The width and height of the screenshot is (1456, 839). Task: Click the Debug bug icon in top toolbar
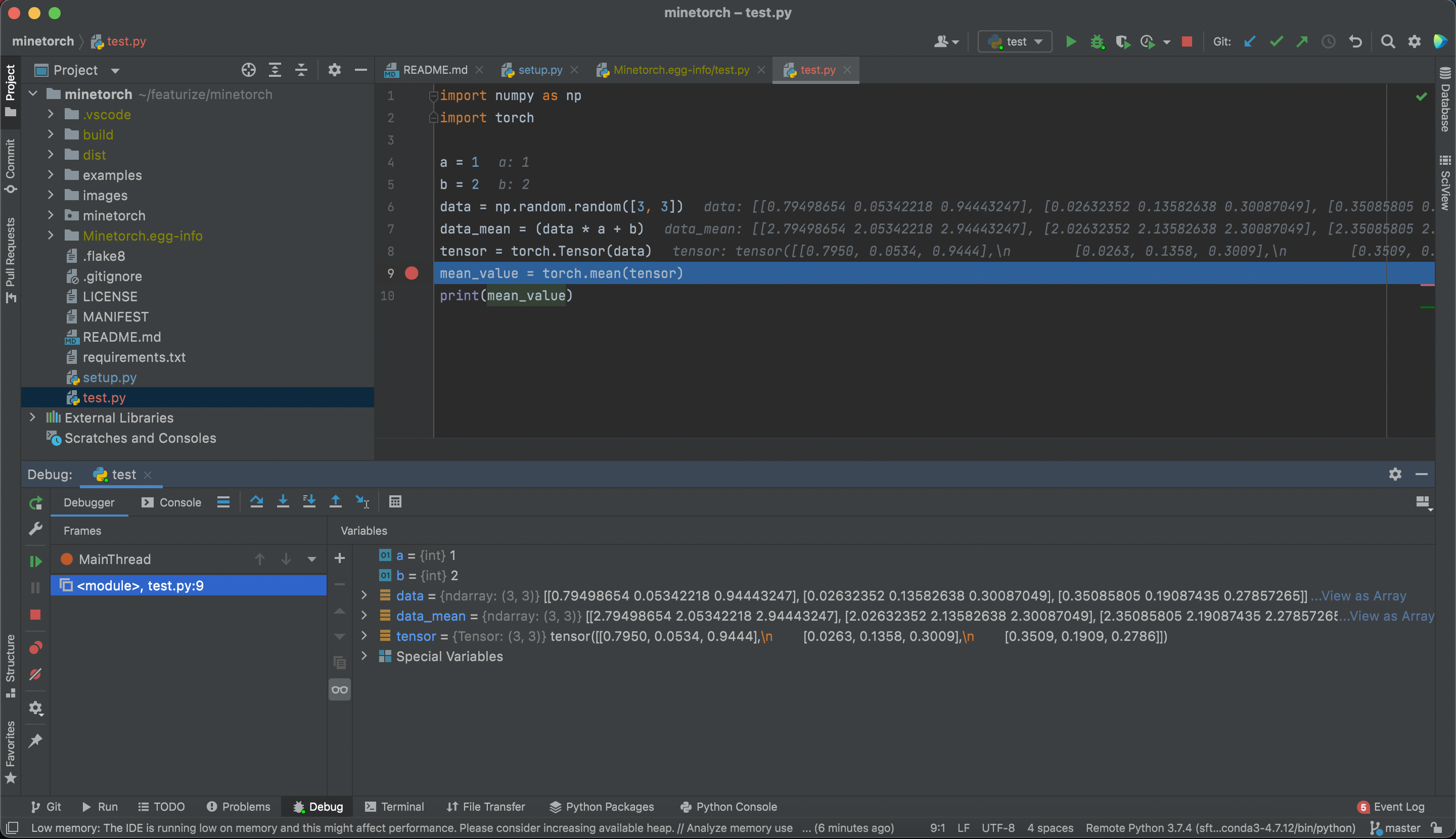1097,41
